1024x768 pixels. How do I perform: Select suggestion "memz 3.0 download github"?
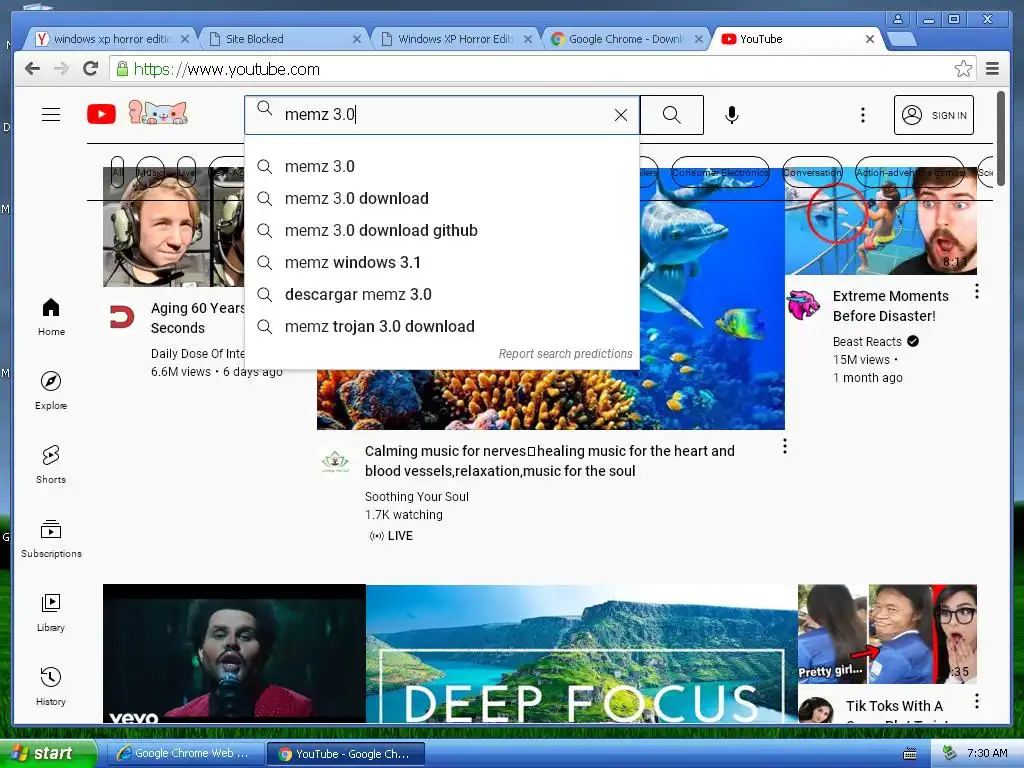point(442,231)
